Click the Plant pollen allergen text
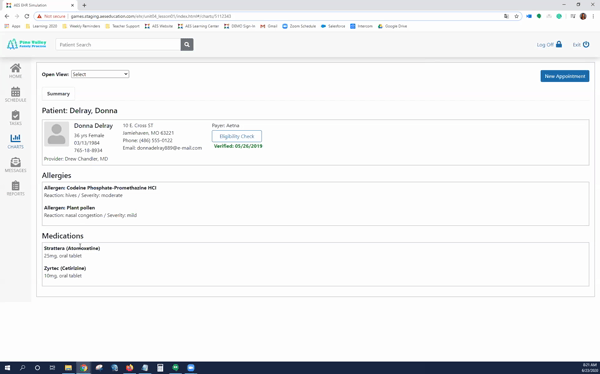The width and height of the screenshot is (600, 374). [81, 208]
